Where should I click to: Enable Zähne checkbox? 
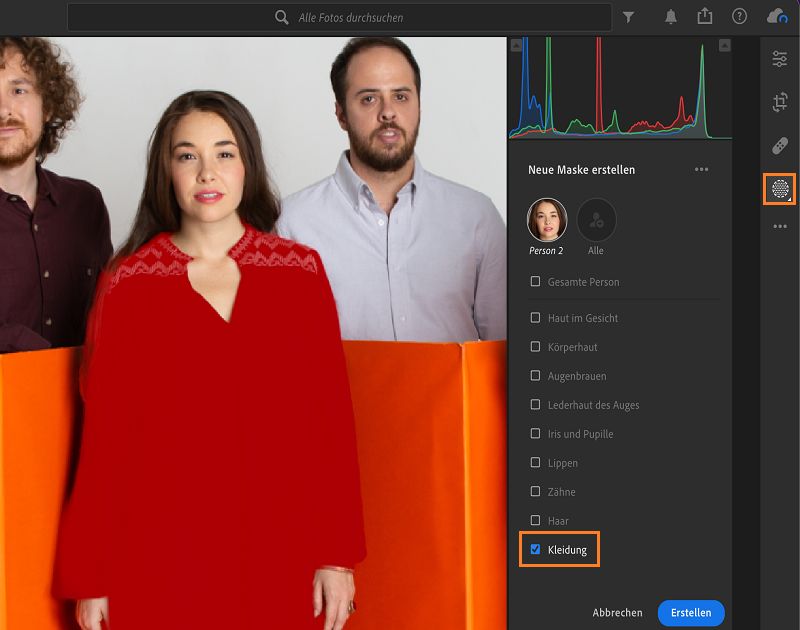535,492
